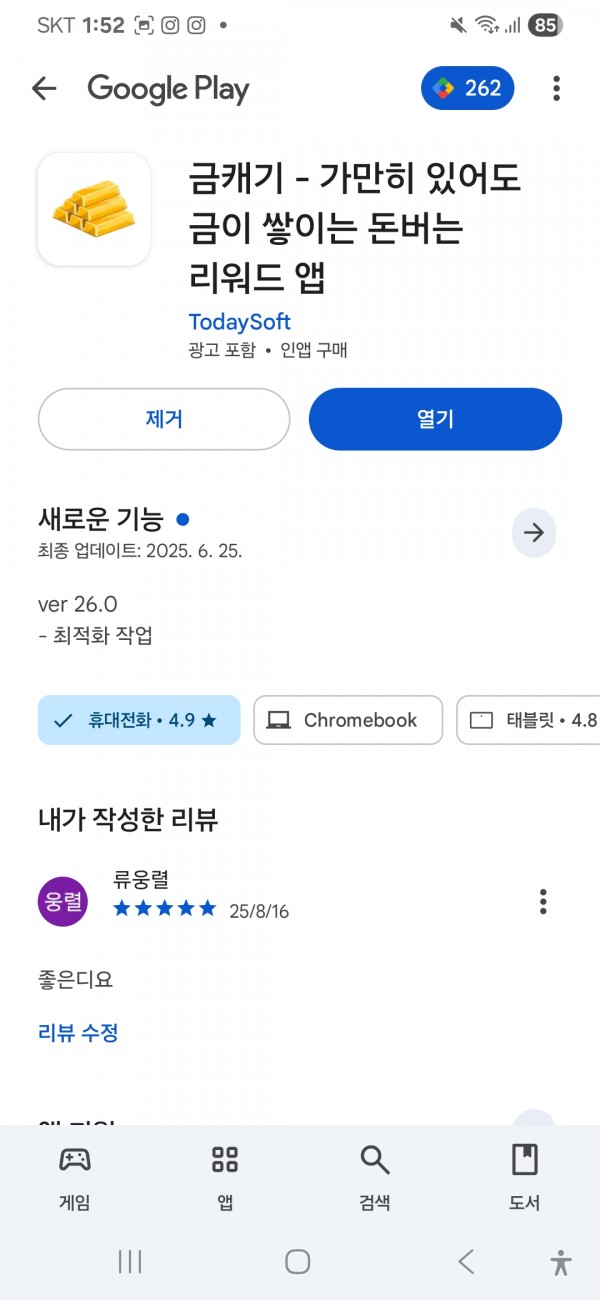600x1300 pixels.
Task: Open TodaySoft developer page
Action: [x=240, y=322]
